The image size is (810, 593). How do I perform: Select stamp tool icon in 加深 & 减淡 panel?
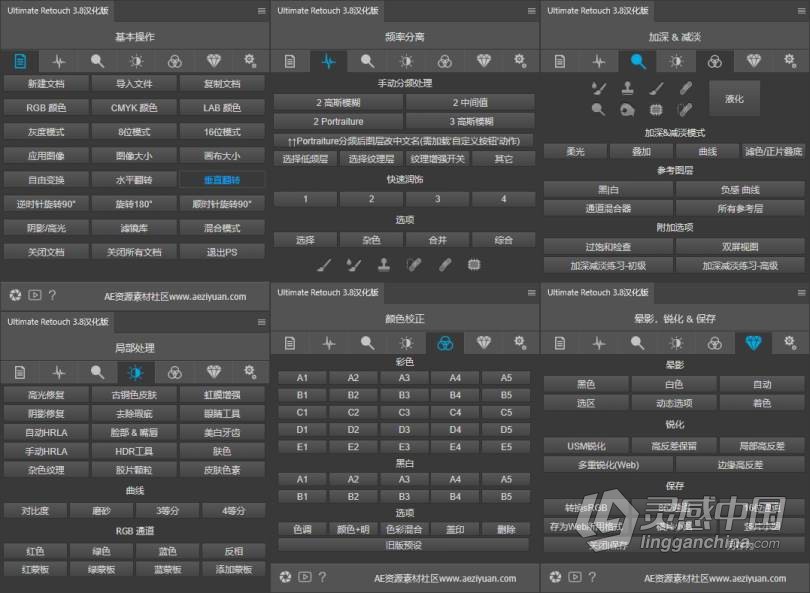point(628,88)
